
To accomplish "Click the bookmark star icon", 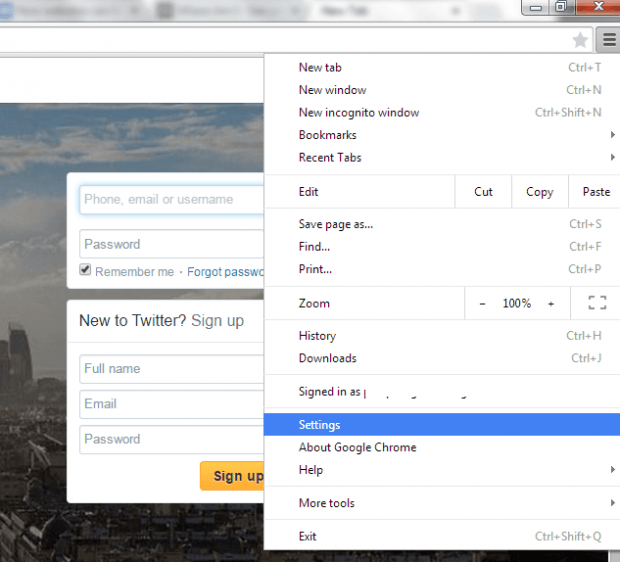I will point(580,40).
